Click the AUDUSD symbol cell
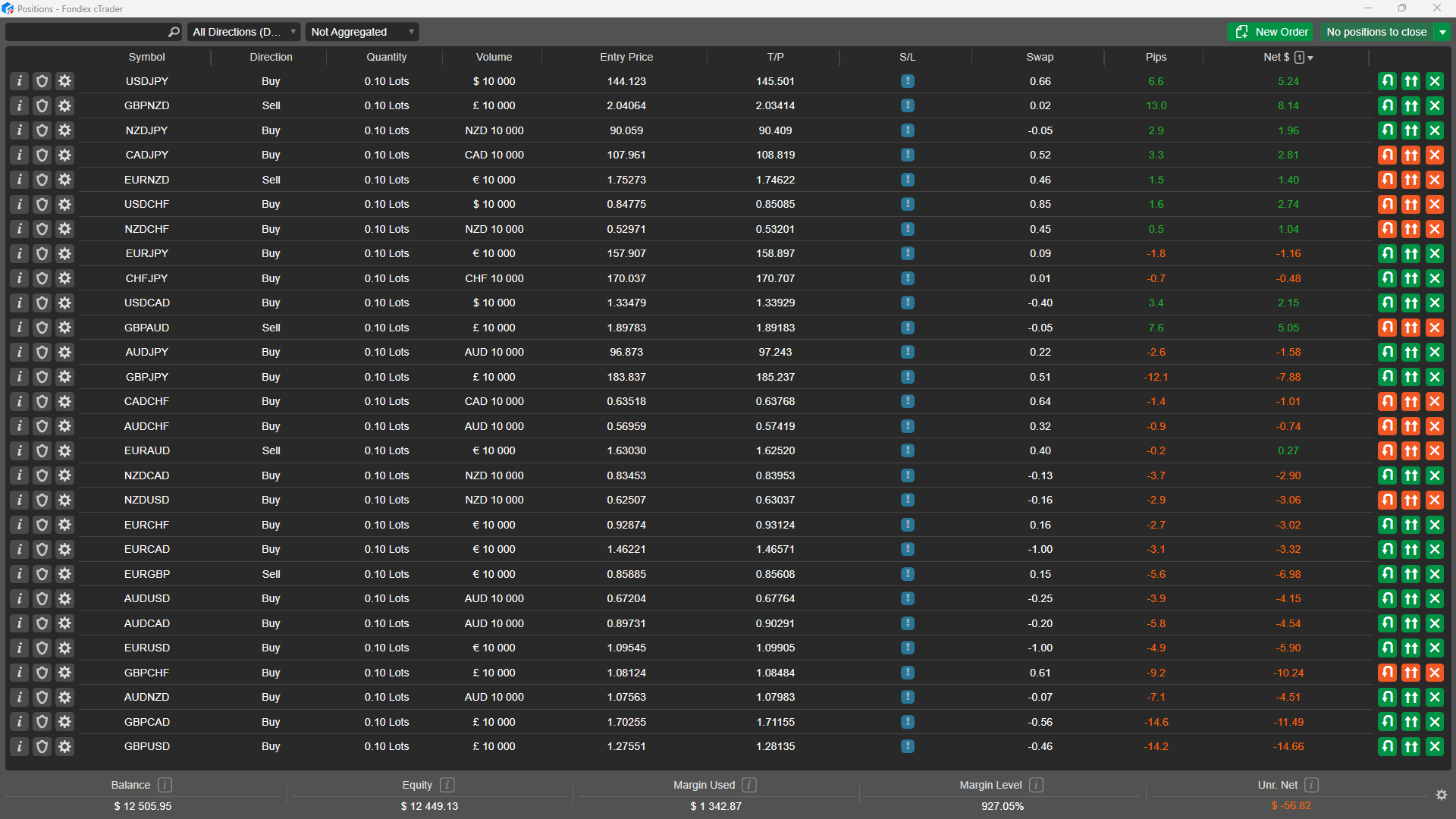Viewport: 1456px width, 819px height. pos(146,598)
